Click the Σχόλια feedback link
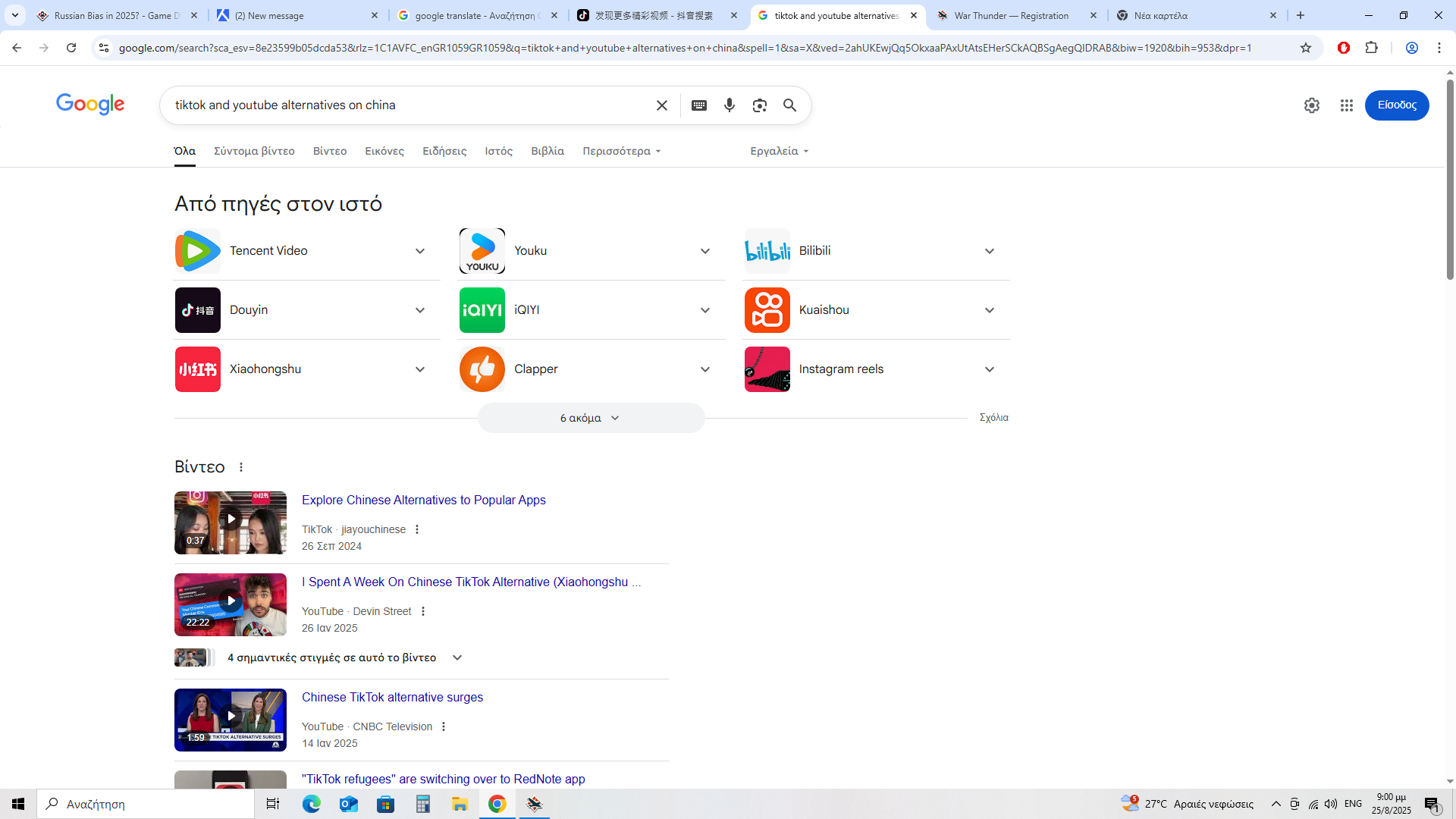The height and width of the screenshot is (819, 1456). (x=993, y=418)
